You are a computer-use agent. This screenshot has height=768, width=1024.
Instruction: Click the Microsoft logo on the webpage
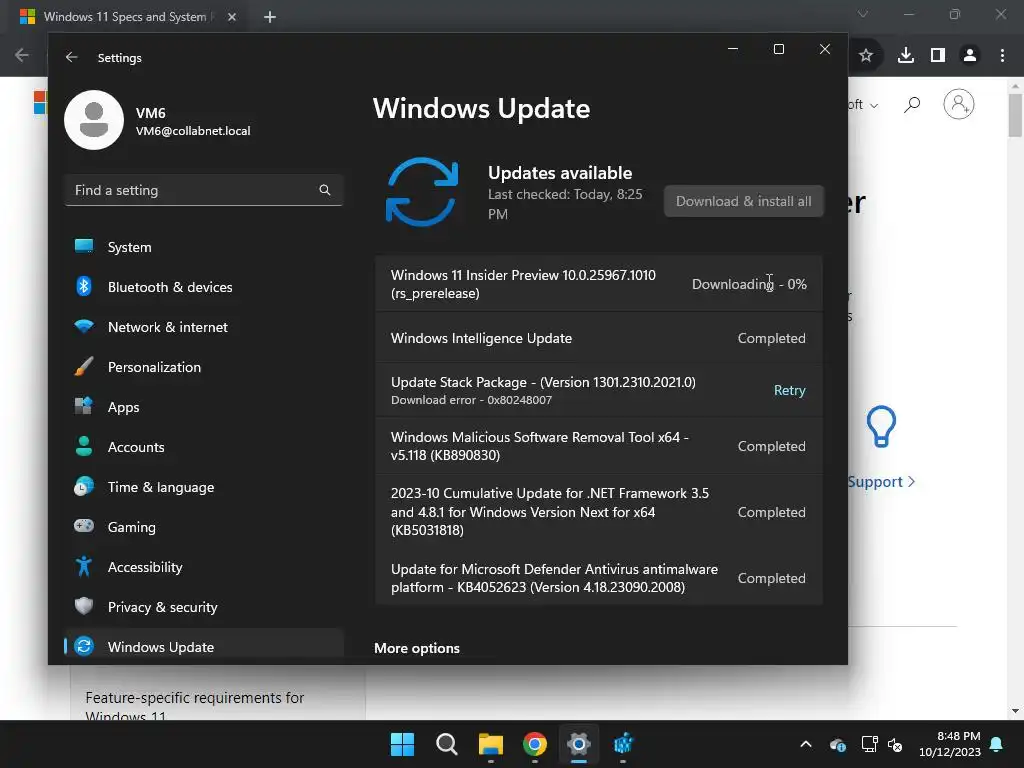tap(40, 103)
